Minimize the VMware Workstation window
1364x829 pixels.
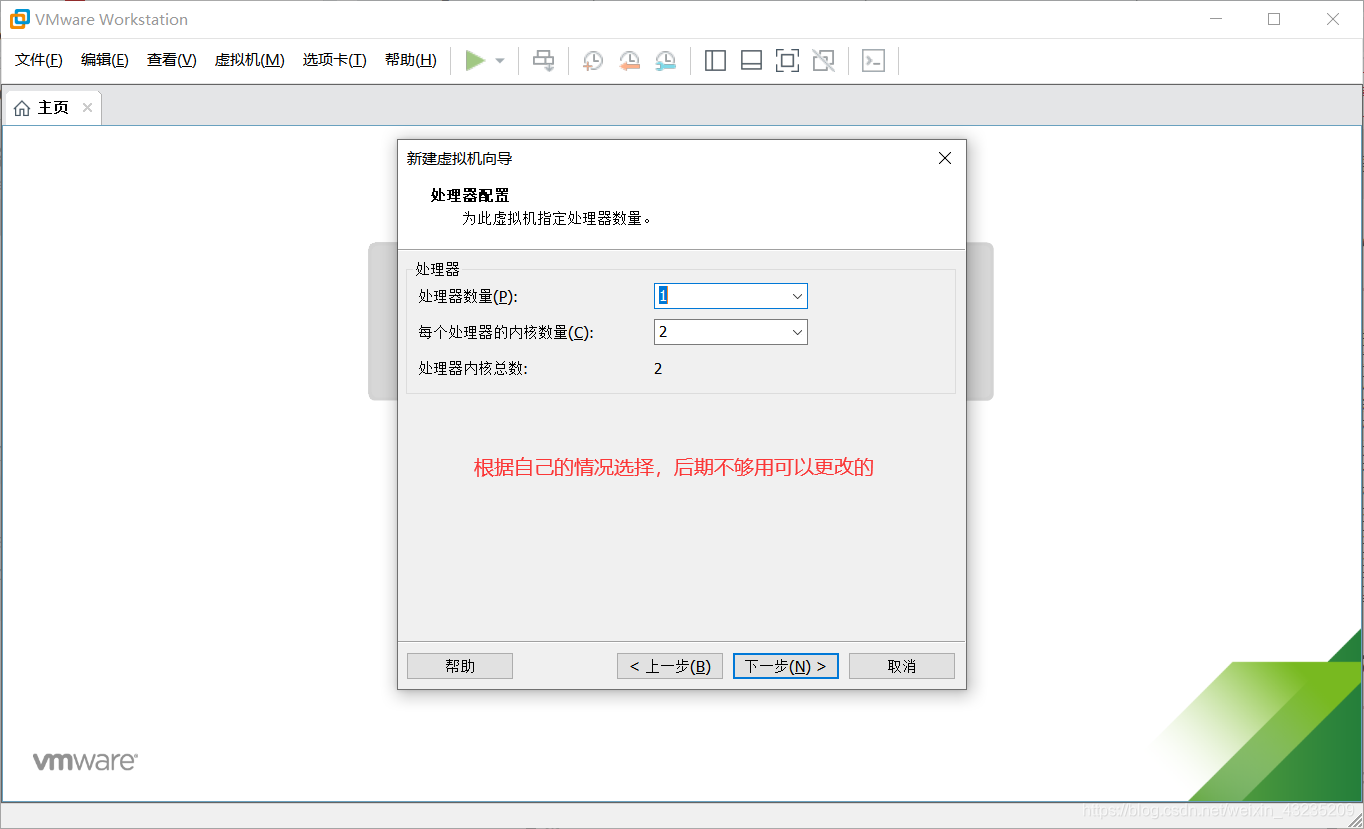pos(1215,19)
